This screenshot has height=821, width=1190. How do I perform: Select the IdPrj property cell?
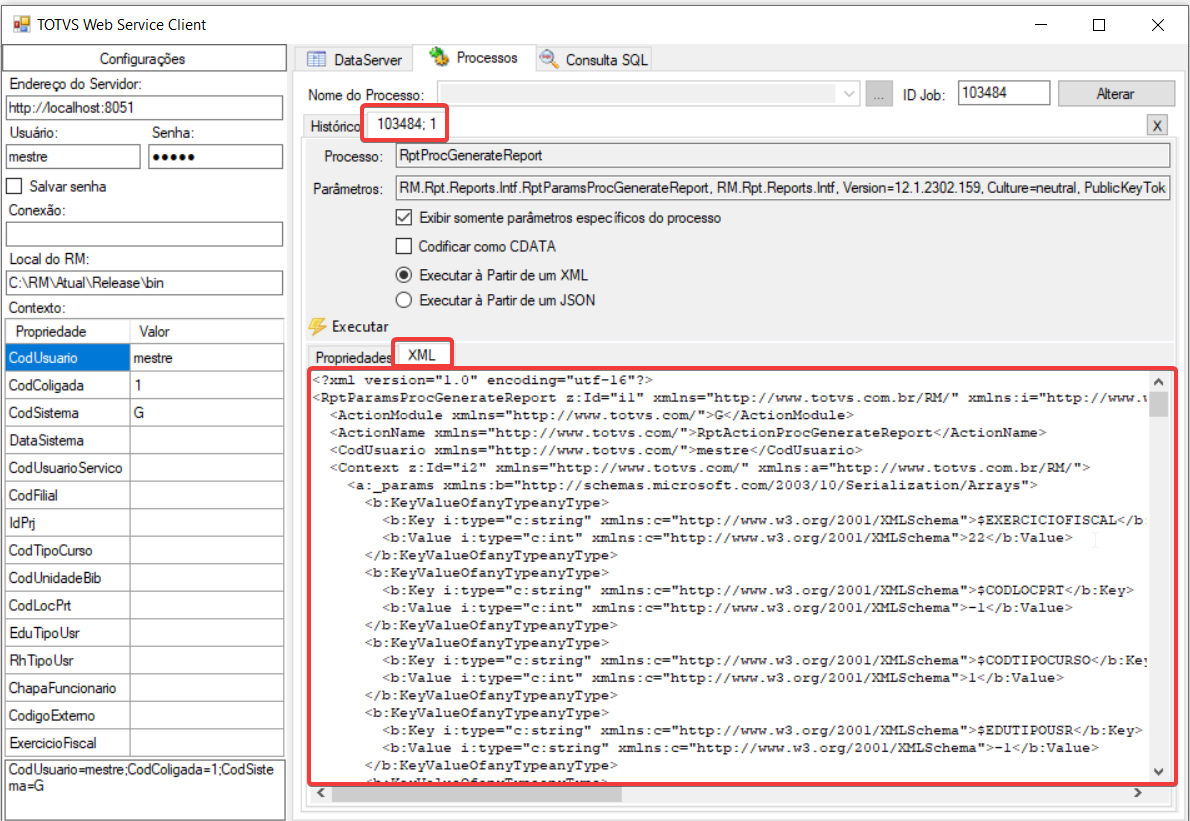click(68, 523)
